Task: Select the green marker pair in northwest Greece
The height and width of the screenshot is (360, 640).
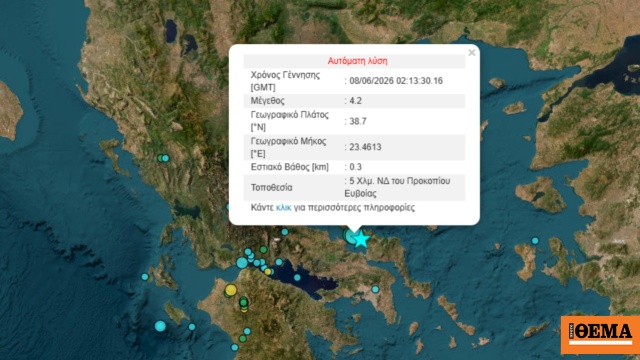Action: click(163, 158)
